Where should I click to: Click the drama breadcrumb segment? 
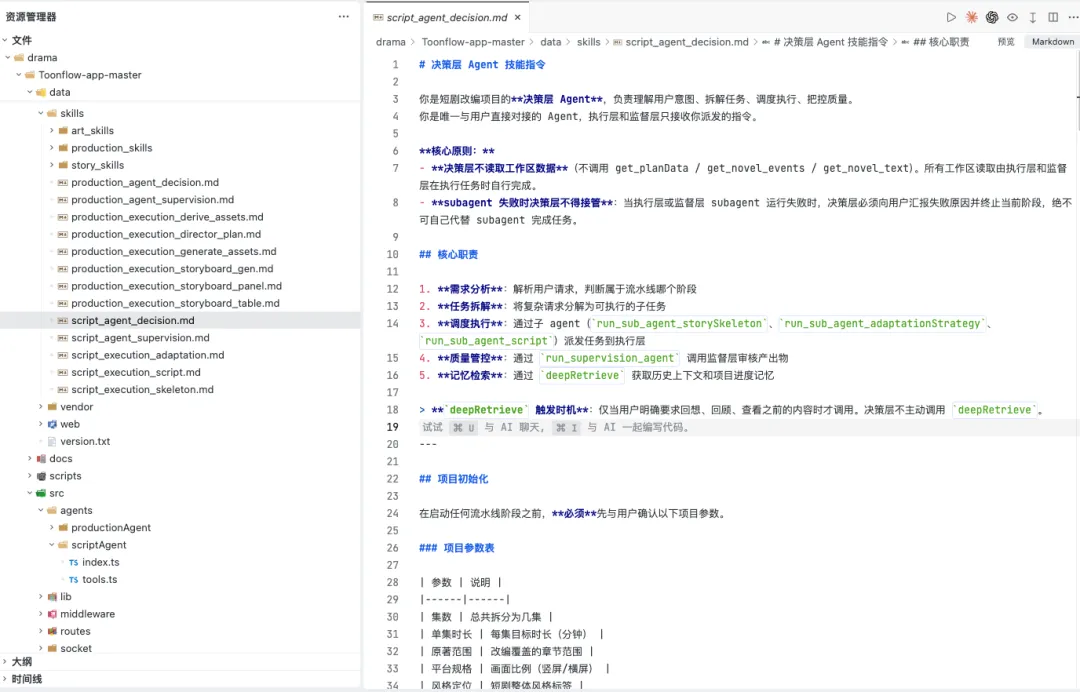tap(391, 42)
